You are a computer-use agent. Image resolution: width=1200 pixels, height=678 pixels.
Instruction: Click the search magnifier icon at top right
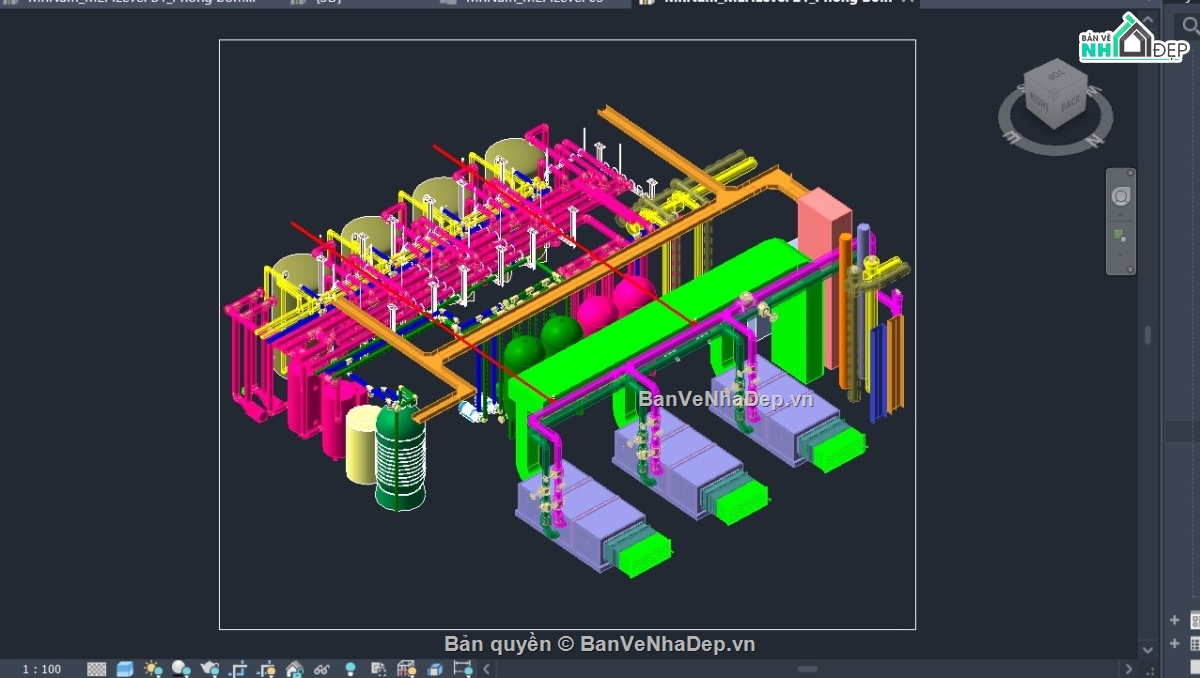(1190, 26)
